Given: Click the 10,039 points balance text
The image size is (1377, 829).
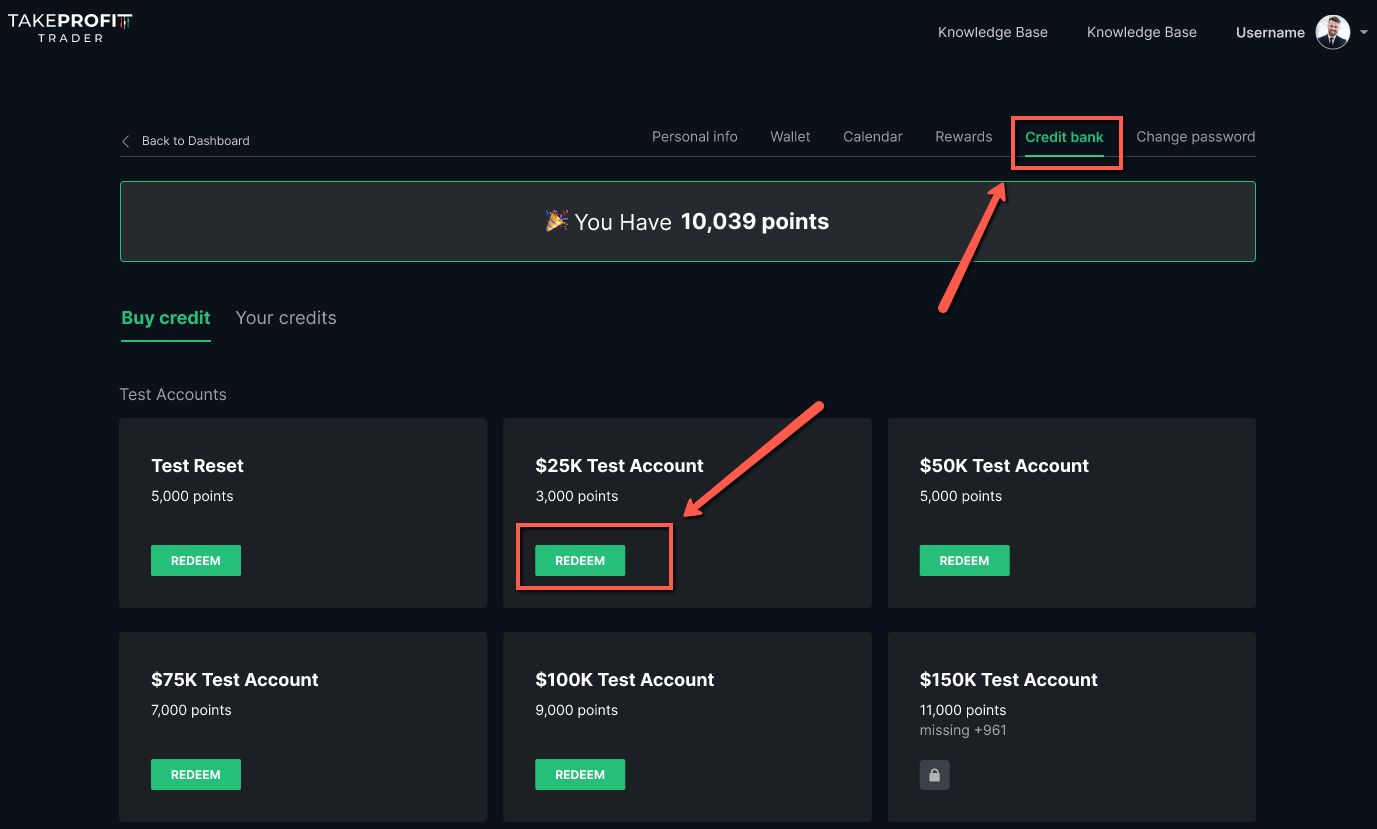Looking at the screenshot, I should pyautogui.click(x=755, y=221).
